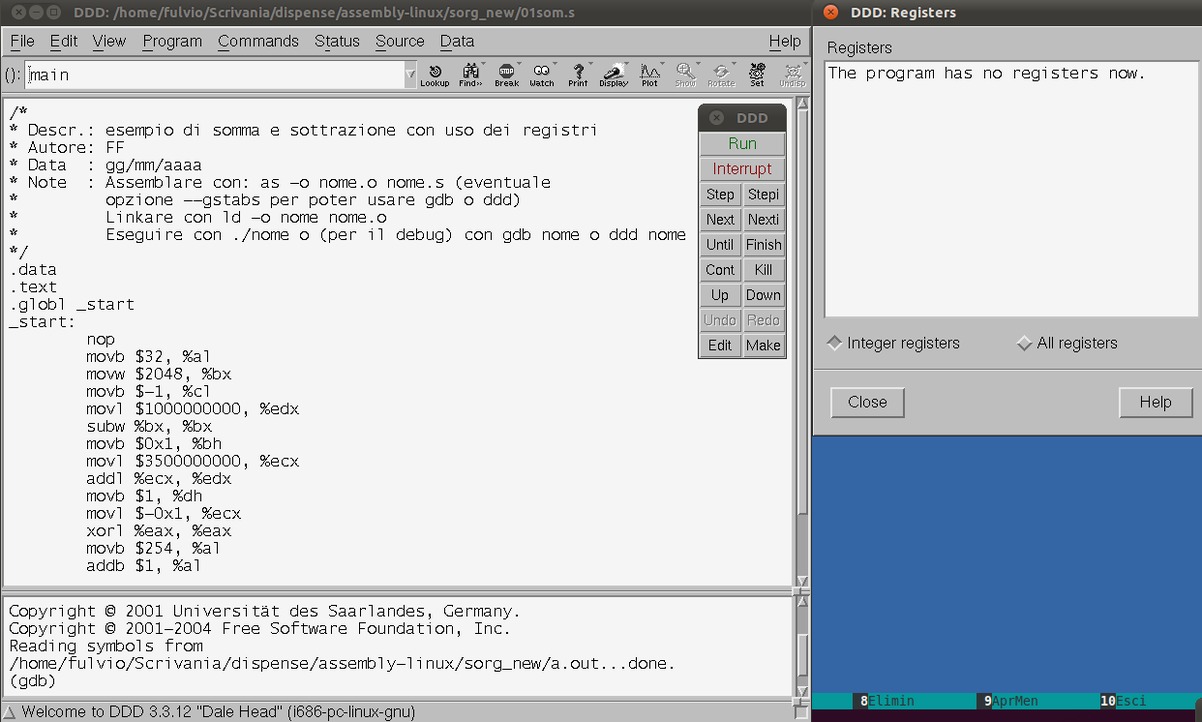The height and width of the screenshot is (722, 1202).
Task: Open the File menu
Action: click(22, 41)
